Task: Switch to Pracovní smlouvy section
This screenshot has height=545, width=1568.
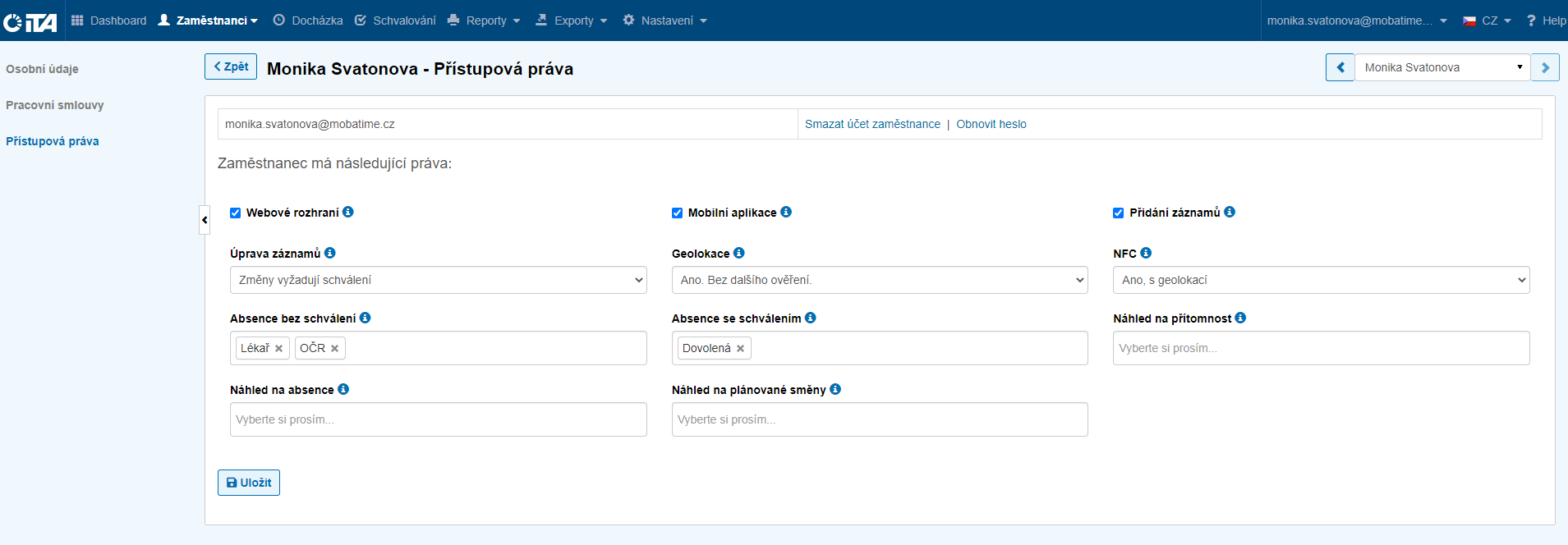Action: (x=55, y=105)
